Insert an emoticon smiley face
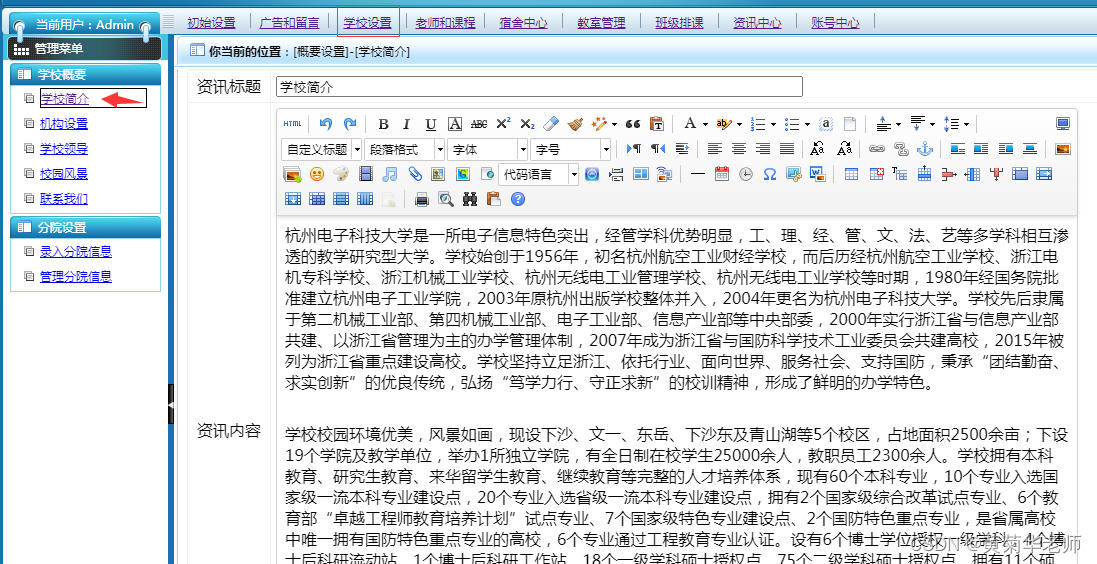This screenshot has width=1097, height=564. point(317,174)
